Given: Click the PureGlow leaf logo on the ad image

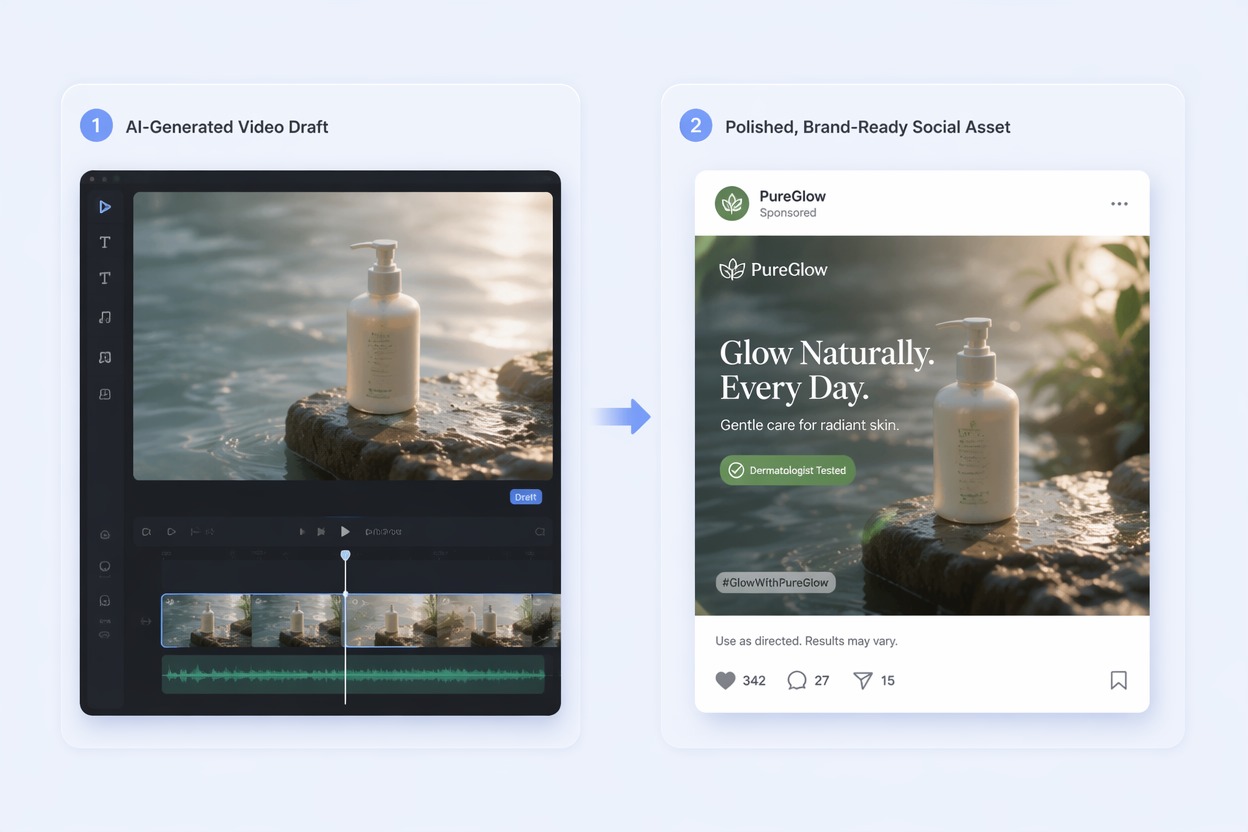Looking at the screenshot, I should tap(774, 269).
